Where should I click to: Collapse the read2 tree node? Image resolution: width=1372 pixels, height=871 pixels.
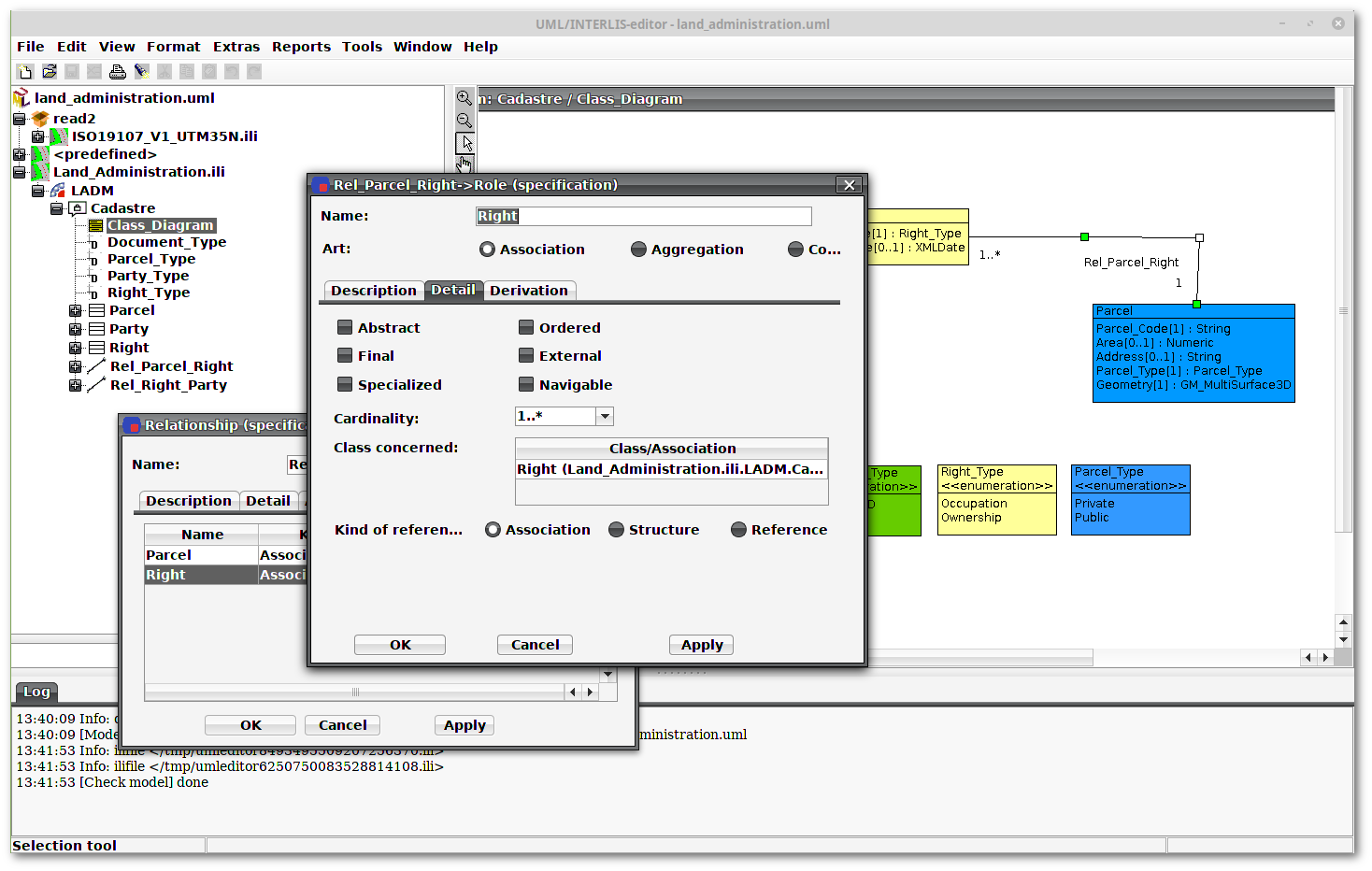(x=19, y=119)
